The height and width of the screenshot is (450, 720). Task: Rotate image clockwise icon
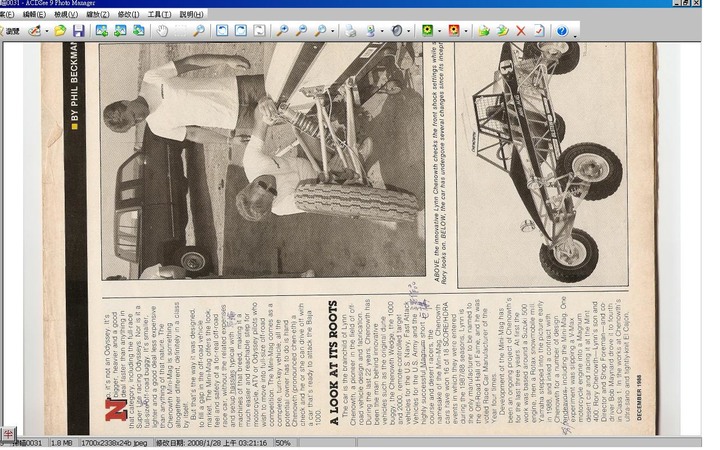pyautogui.click(x=241, y=31)
